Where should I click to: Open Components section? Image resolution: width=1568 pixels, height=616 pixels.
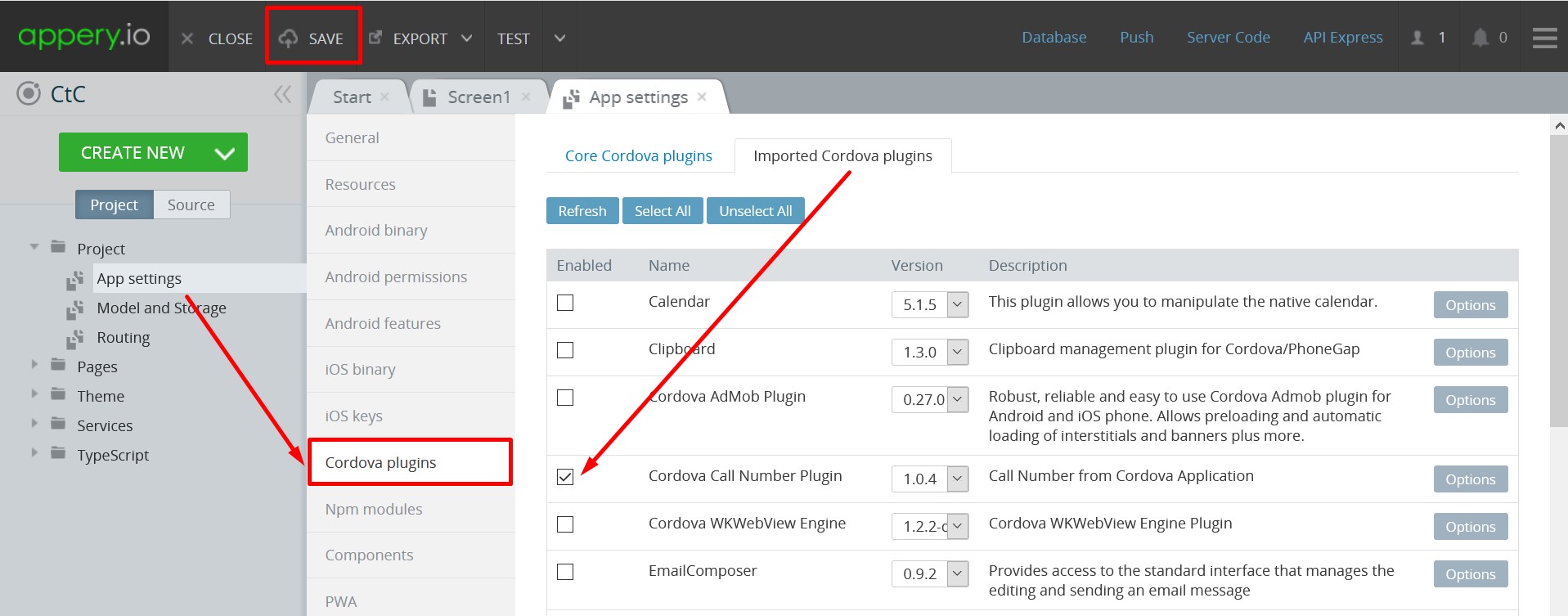pos(411,555)
